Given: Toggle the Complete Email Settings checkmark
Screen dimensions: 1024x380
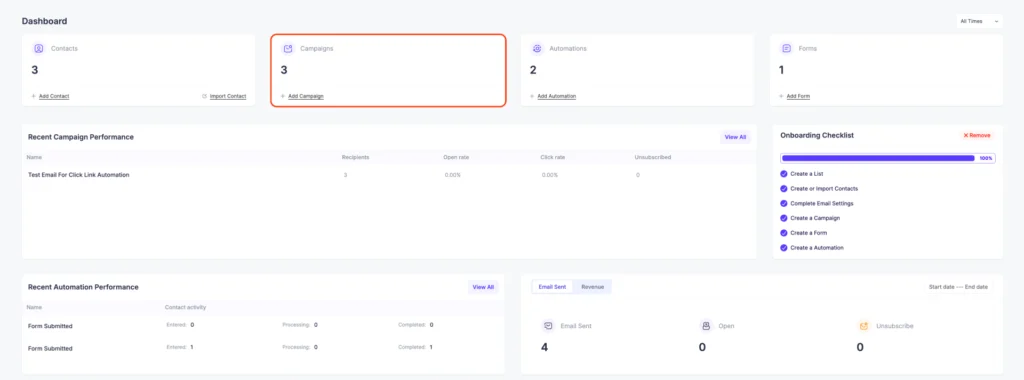Looking at the screenshot, I should coord(784,203).
